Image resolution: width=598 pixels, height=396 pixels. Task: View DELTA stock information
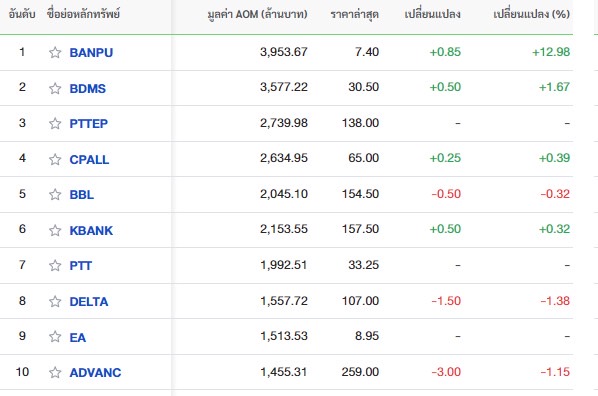click(89, 302)
